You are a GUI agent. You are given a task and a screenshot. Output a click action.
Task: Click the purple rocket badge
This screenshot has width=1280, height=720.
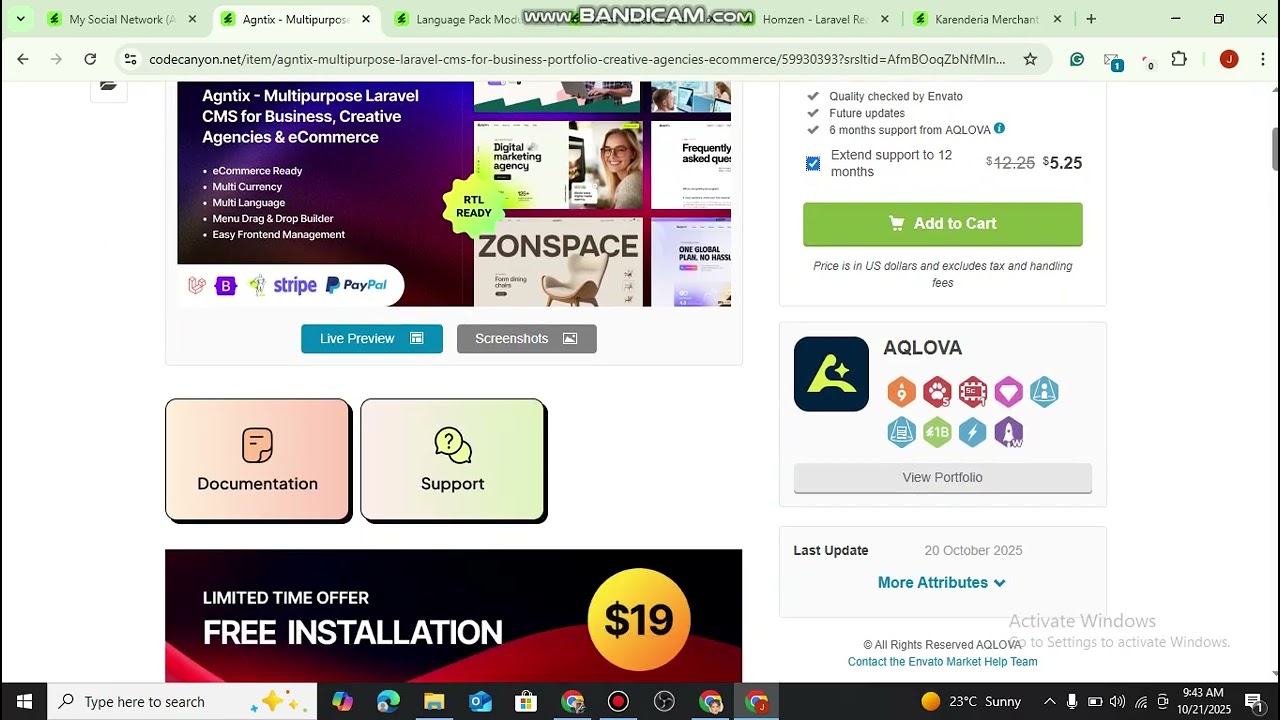click(x=1008, y=432)
